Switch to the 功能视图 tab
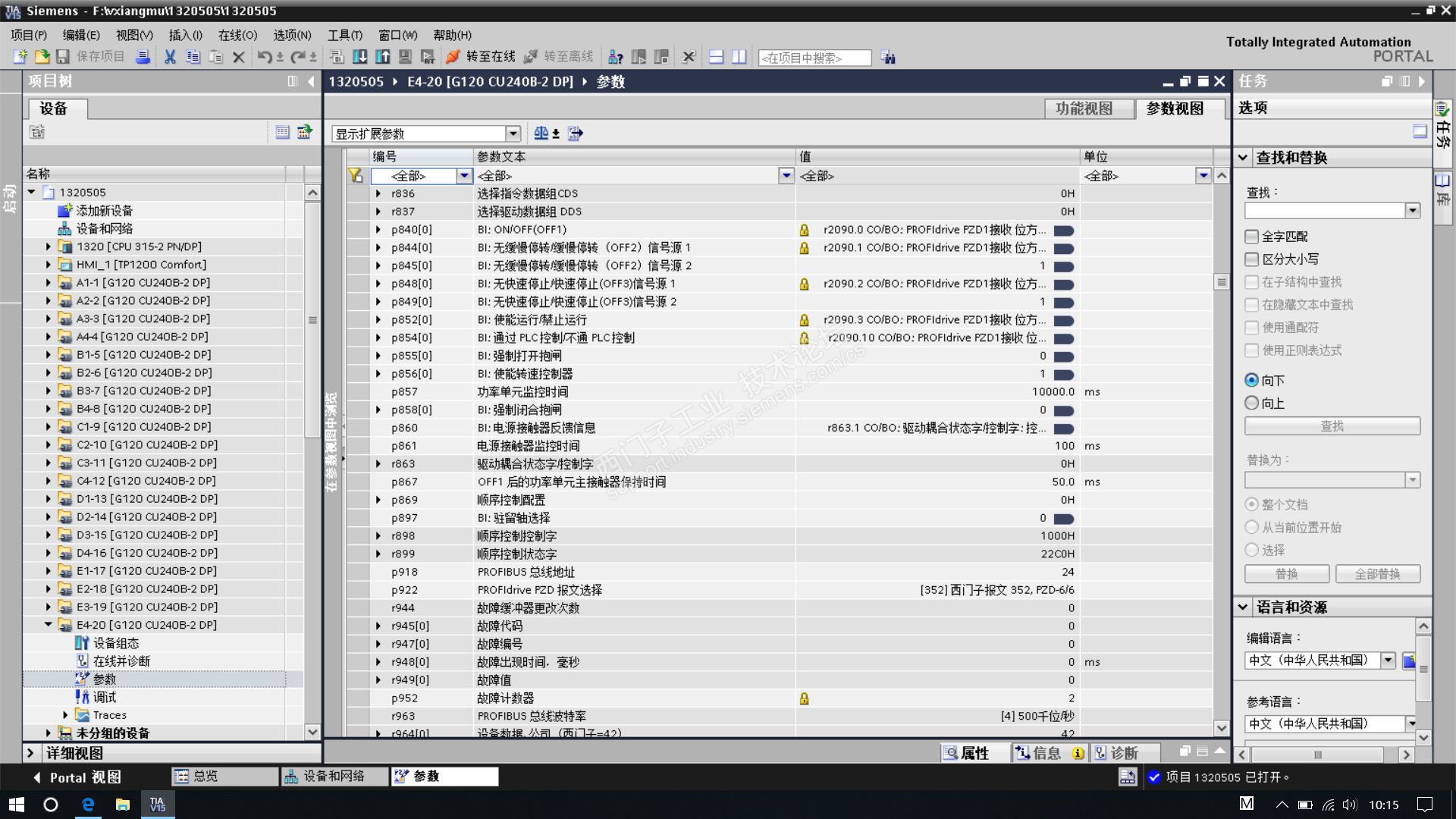 1084,108
